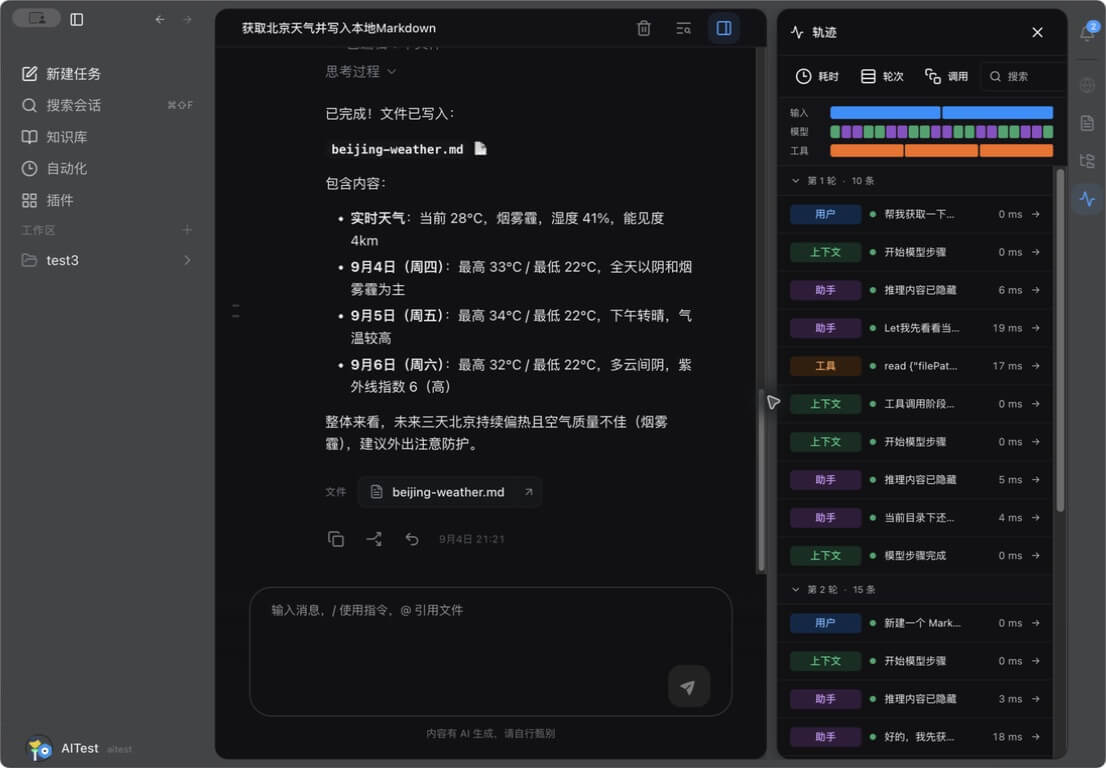The width and height of the screenshot is (1106, 768).
Task: Click the document icon in the right rail
Action: pos(1087,123)
